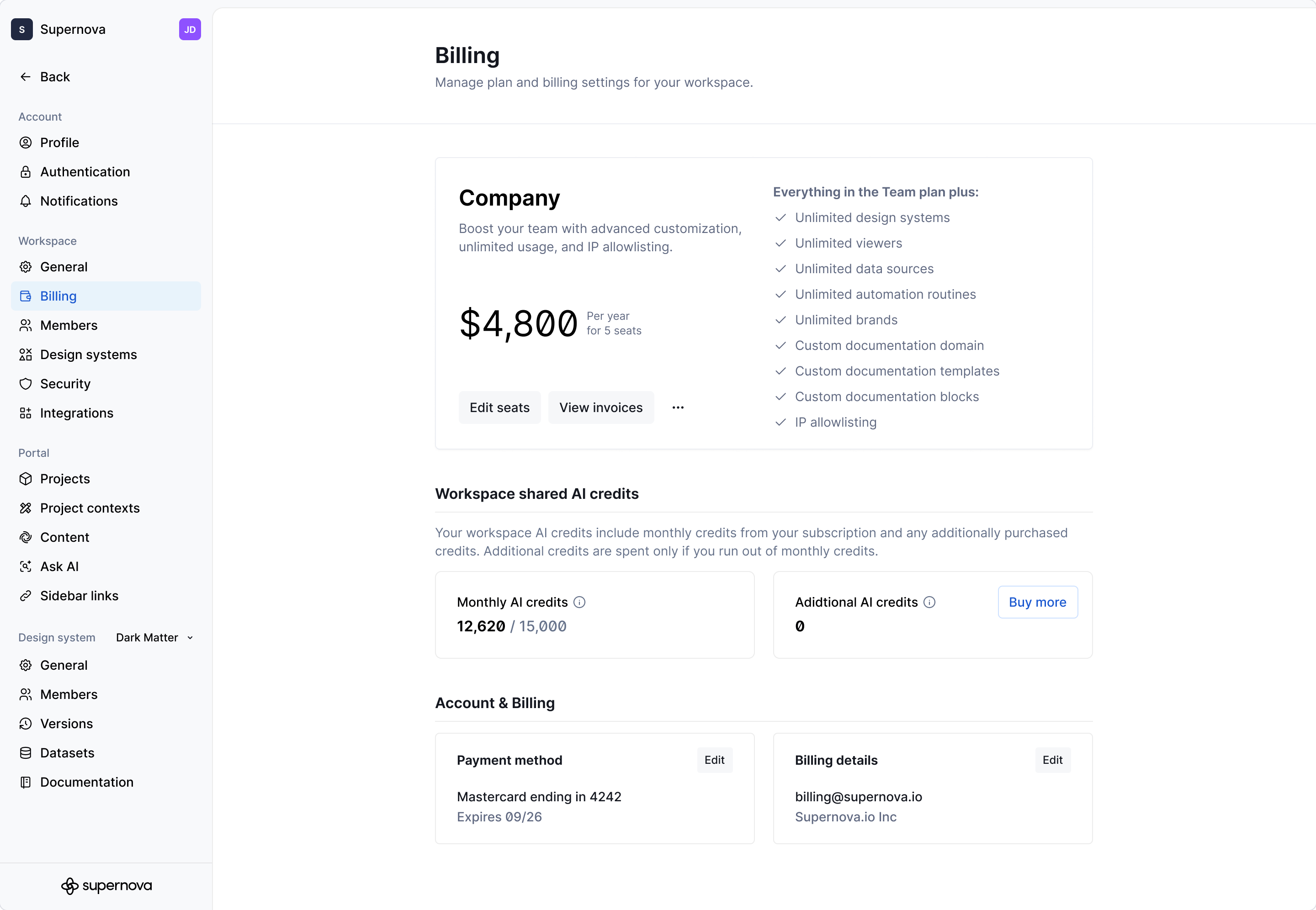Screen dimensions: 1316x910
Task: Click the Projects cube icon
Action: click(x=26, y=479)
